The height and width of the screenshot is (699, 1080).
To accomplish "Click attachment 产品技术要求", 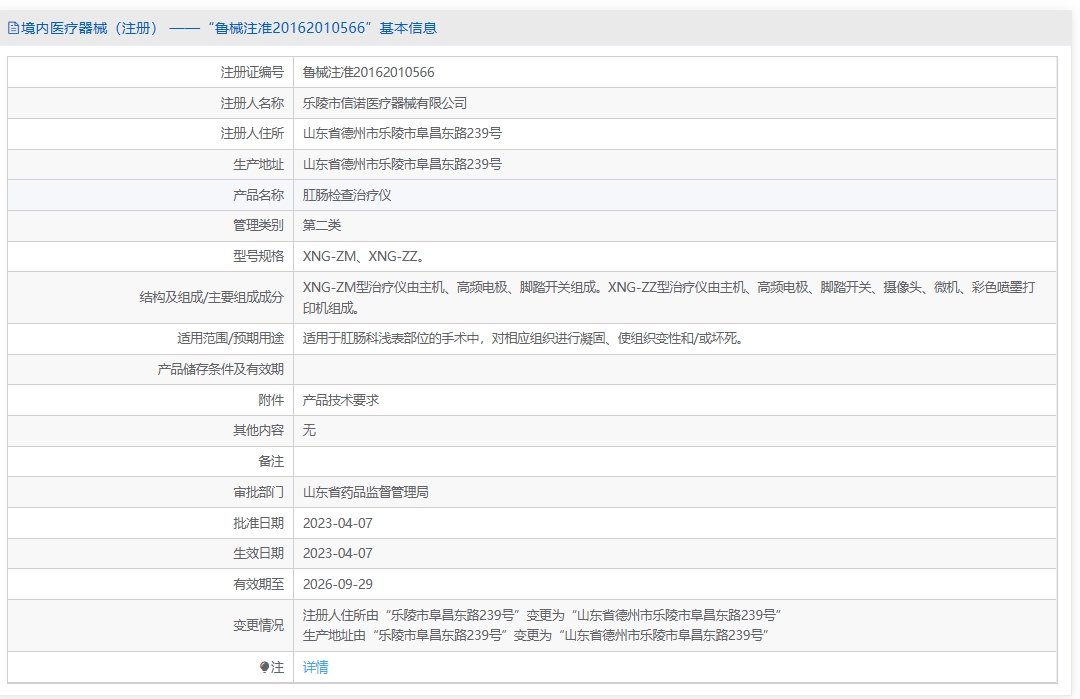I will pos(341,400).
